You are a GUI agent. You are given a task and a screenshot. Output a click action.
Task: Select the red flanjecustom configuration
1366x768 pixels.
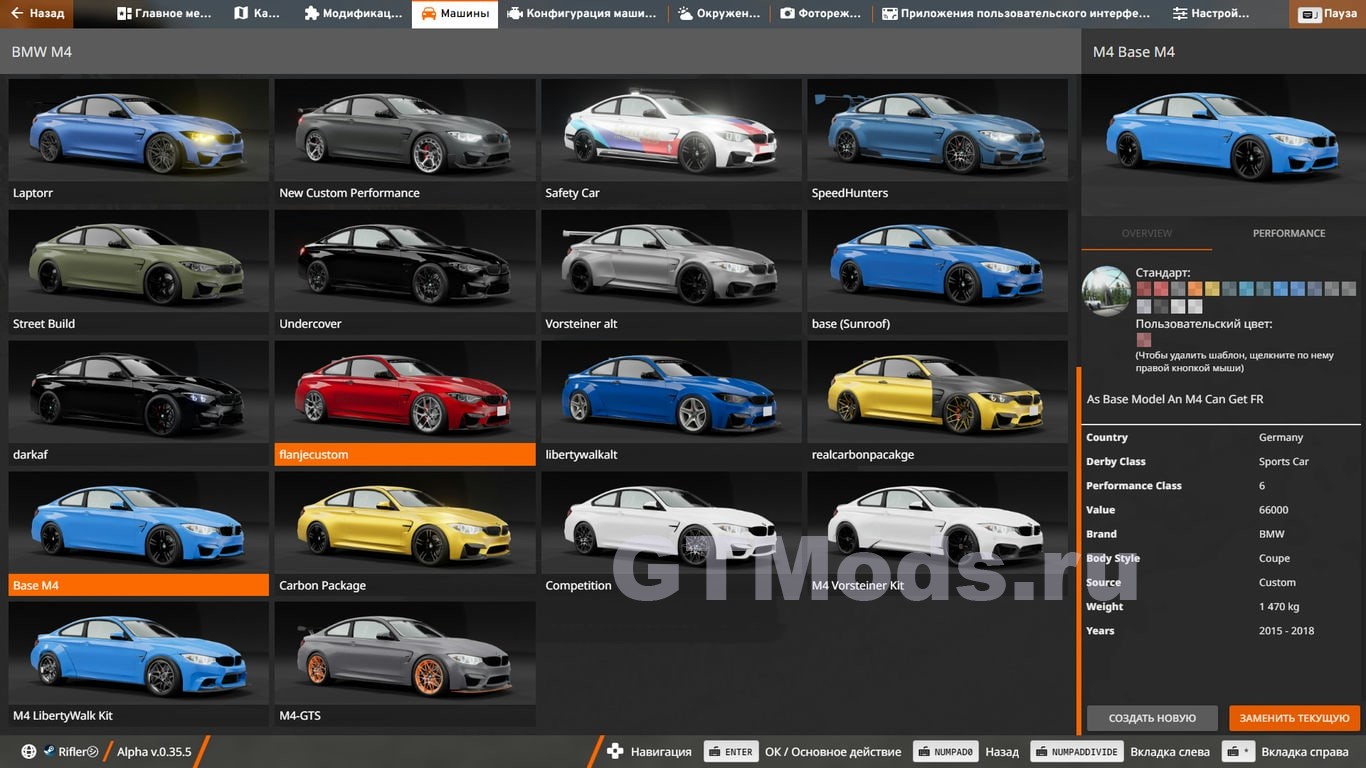(405, 403)
